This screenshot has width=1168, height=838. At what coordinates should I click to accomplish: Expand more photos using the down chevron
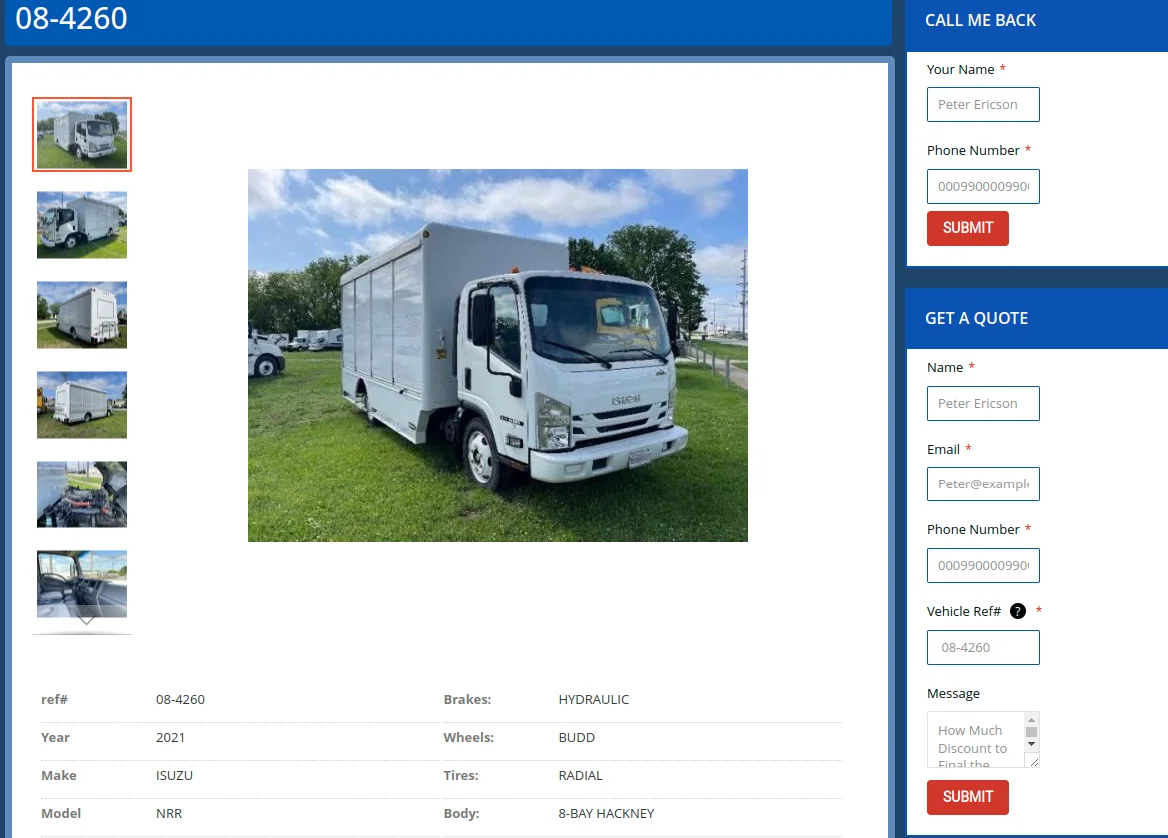click(83, 620)
